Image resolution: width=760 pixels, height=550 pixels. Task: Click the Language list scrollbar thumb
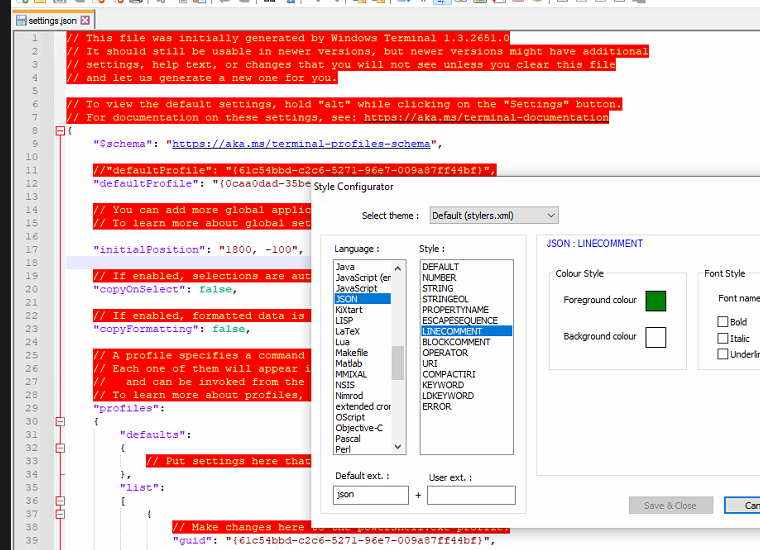coord(398,363)
